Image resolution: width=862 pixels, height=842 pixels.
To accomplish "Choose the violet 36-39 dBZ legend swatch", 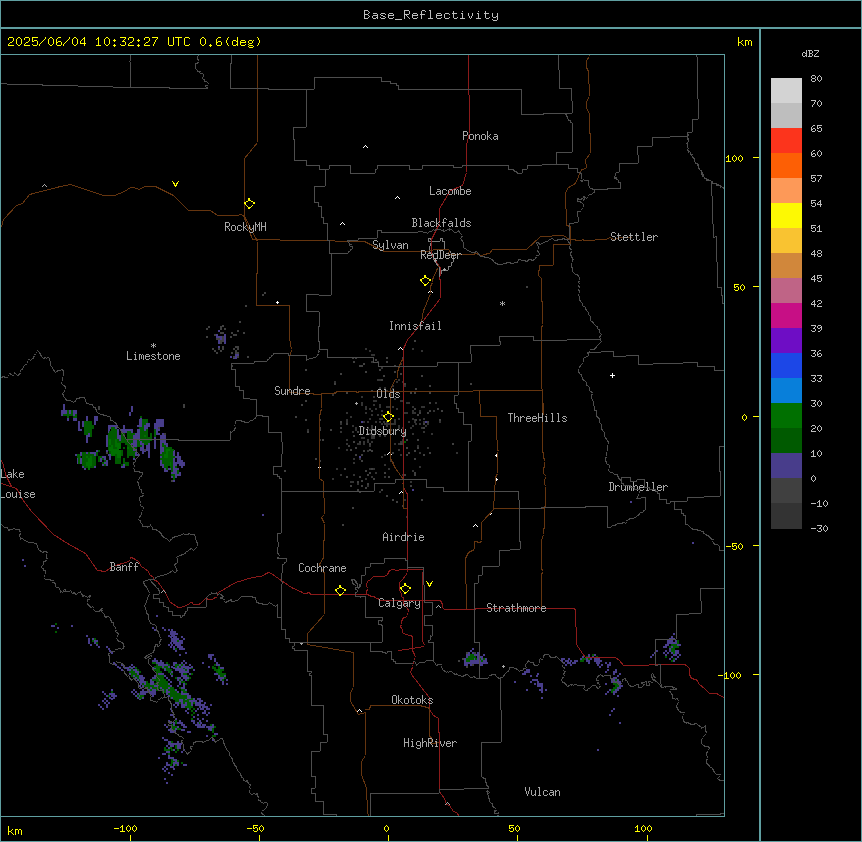I will (786, 341).
